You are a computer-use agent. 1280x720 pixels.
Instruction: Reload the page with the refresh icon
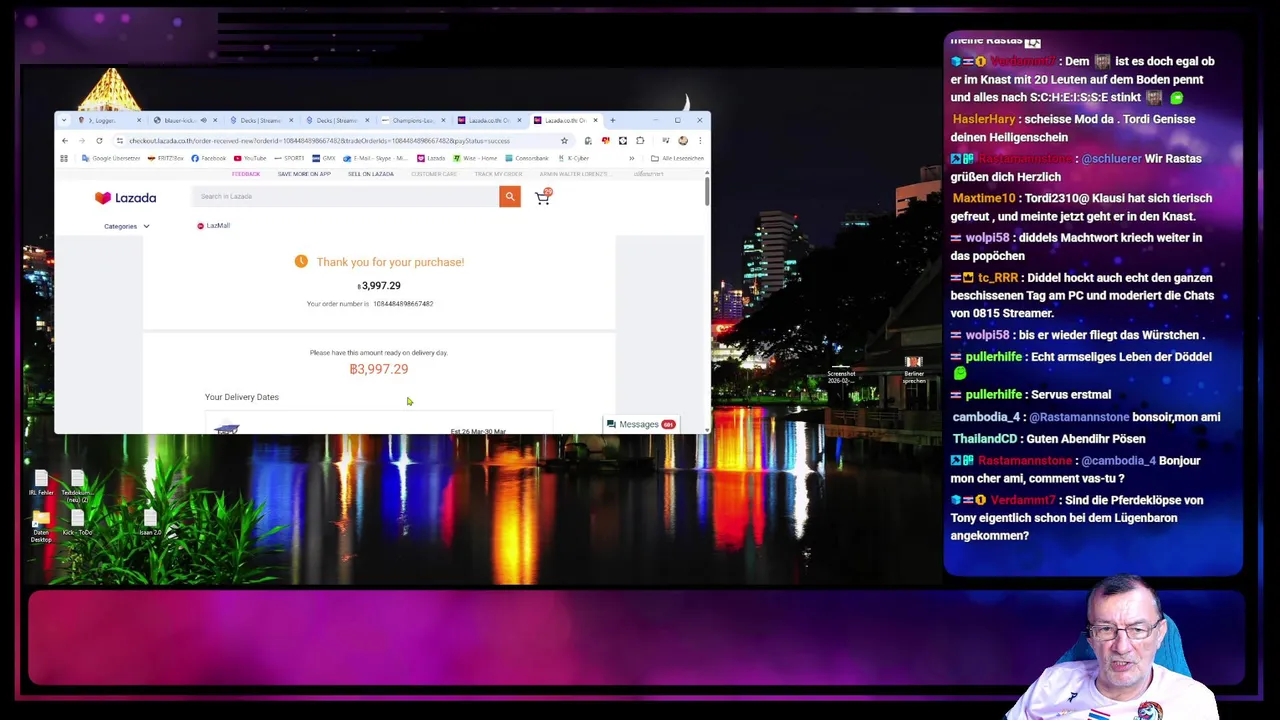pyautogui.click(x=99, y=141)
